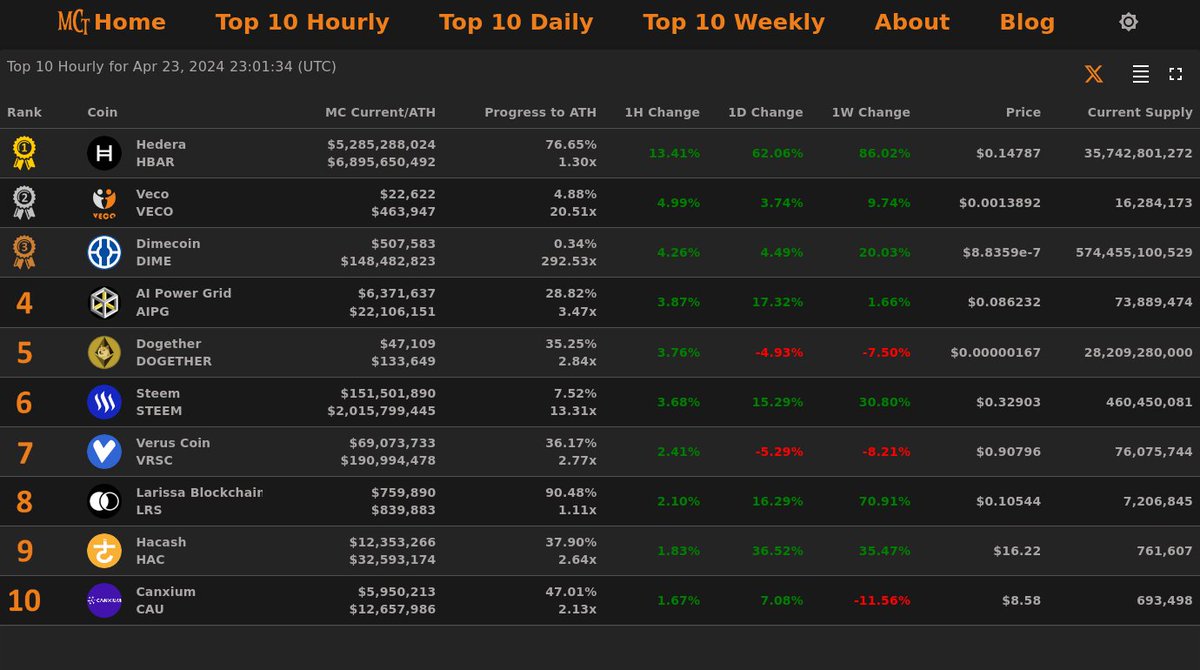1200x670 pixels.
Task: Sort by Progress to ATH header
Action: (541, 112)
